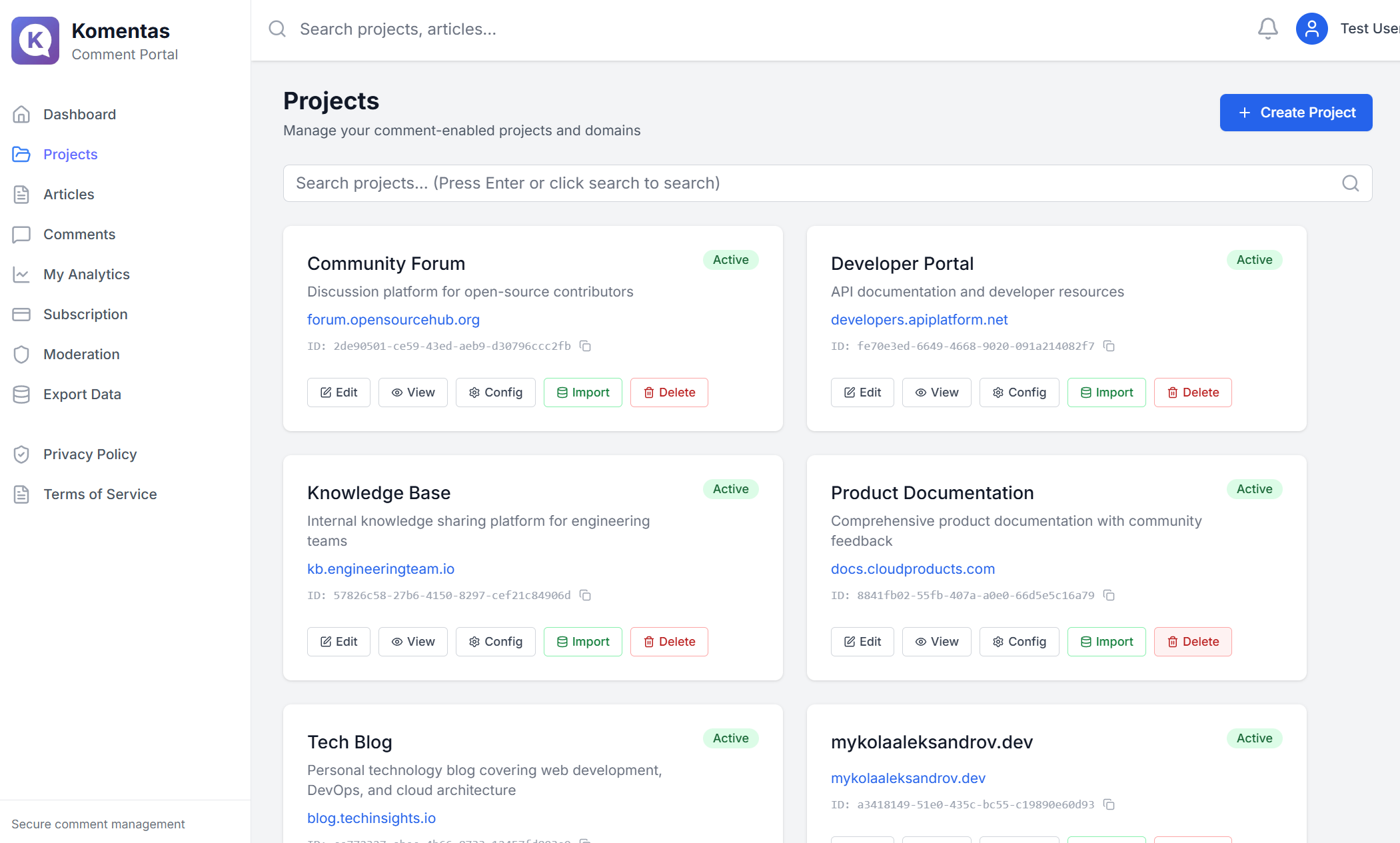
Task: Click Create Project
Action: tap(1295, 112)
